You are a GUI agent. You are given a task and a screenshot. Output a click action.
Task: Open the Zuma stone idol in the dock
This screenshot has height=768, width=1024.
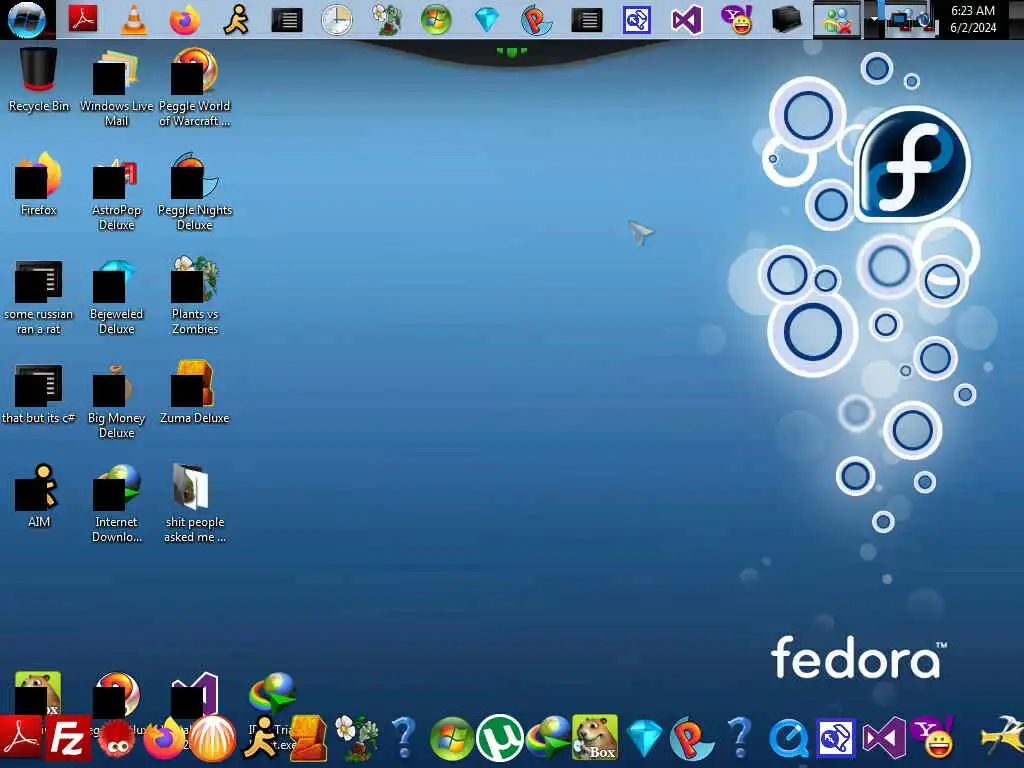pyautogui.click(x=308, y=739)
